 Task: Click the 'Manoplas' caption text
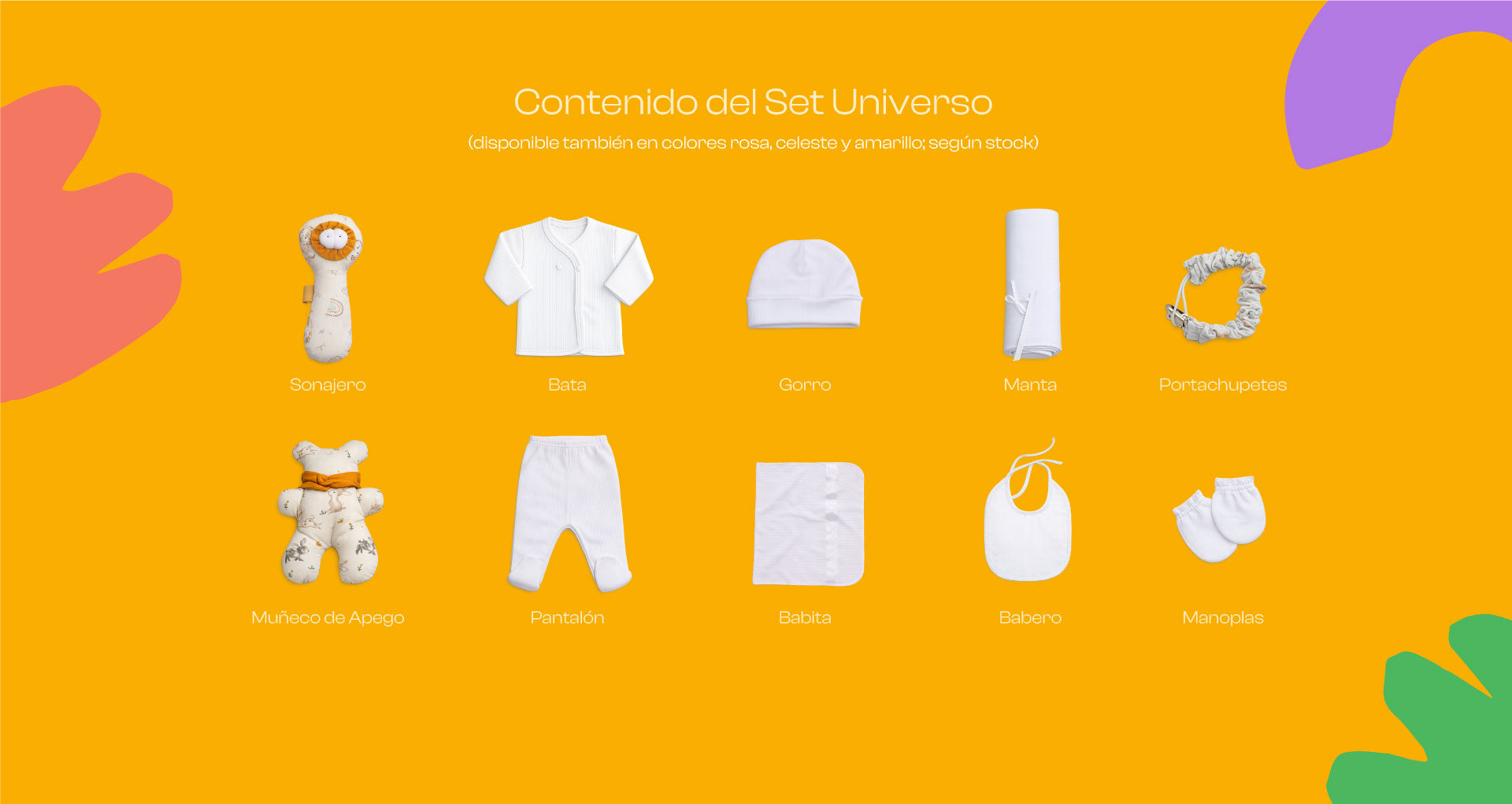point(1222,618)
